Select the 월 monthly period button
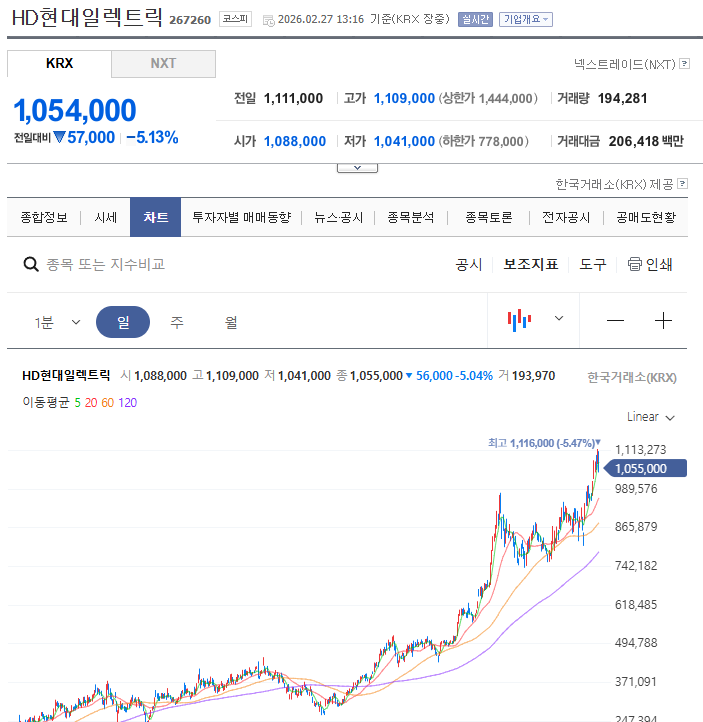703x722 pixels. click(x=231, y=322)
